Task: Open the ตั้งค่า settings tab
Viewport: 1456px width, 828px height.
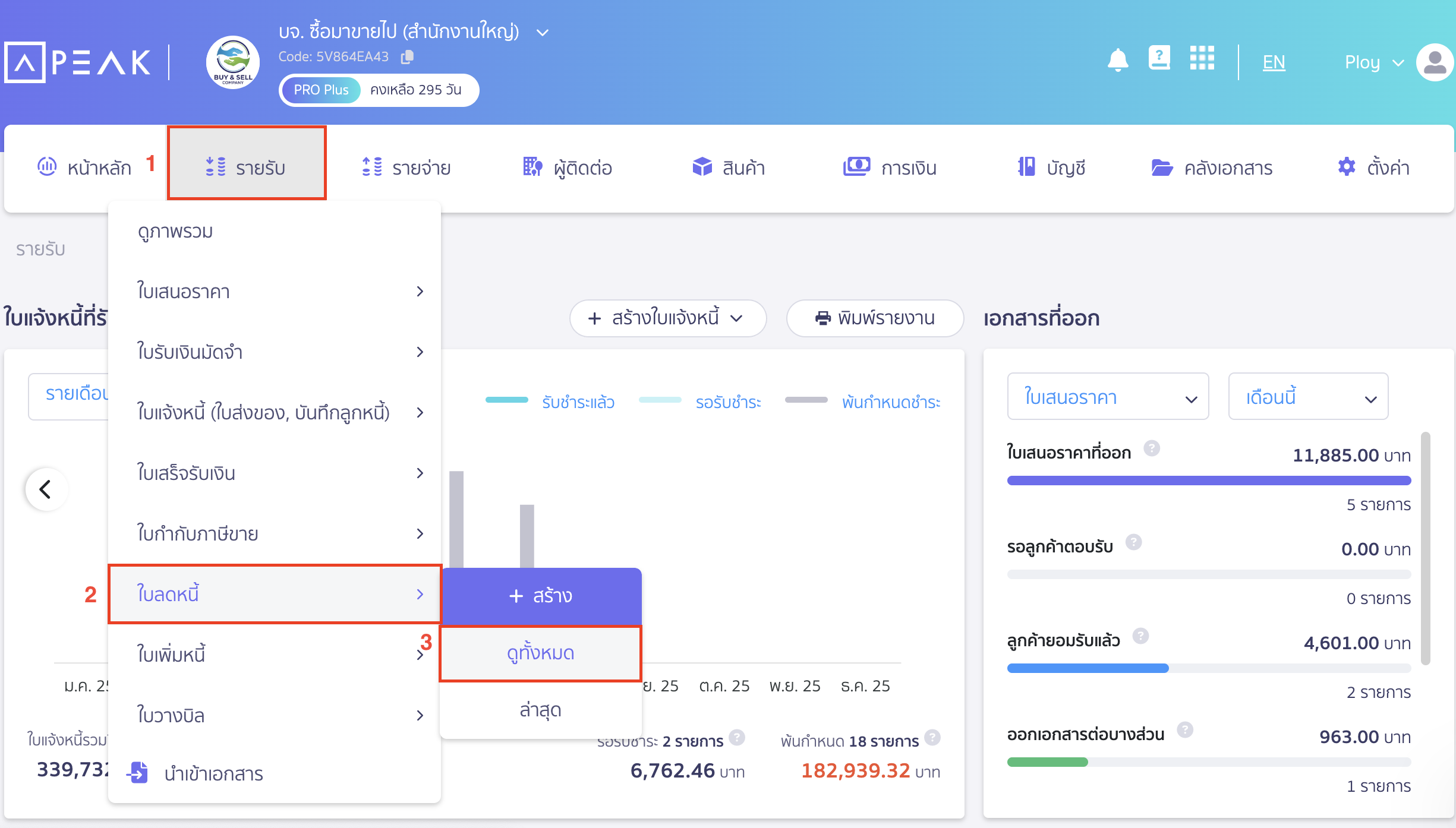Action: pos(1373,168)
